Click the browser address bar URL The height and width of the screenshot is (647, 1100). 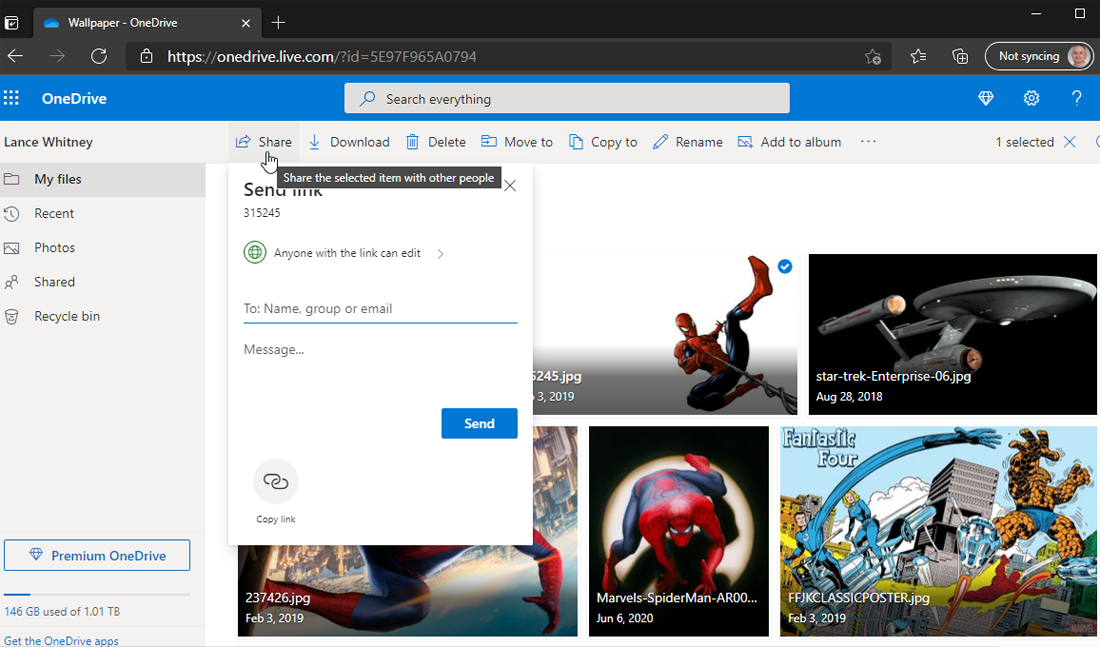322,56
